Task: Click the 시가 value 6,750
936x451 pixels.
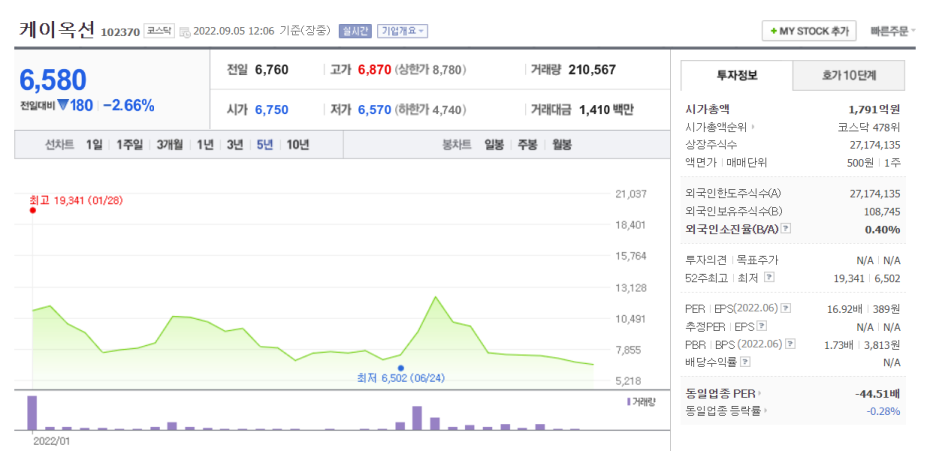Action: pos(272,110)
